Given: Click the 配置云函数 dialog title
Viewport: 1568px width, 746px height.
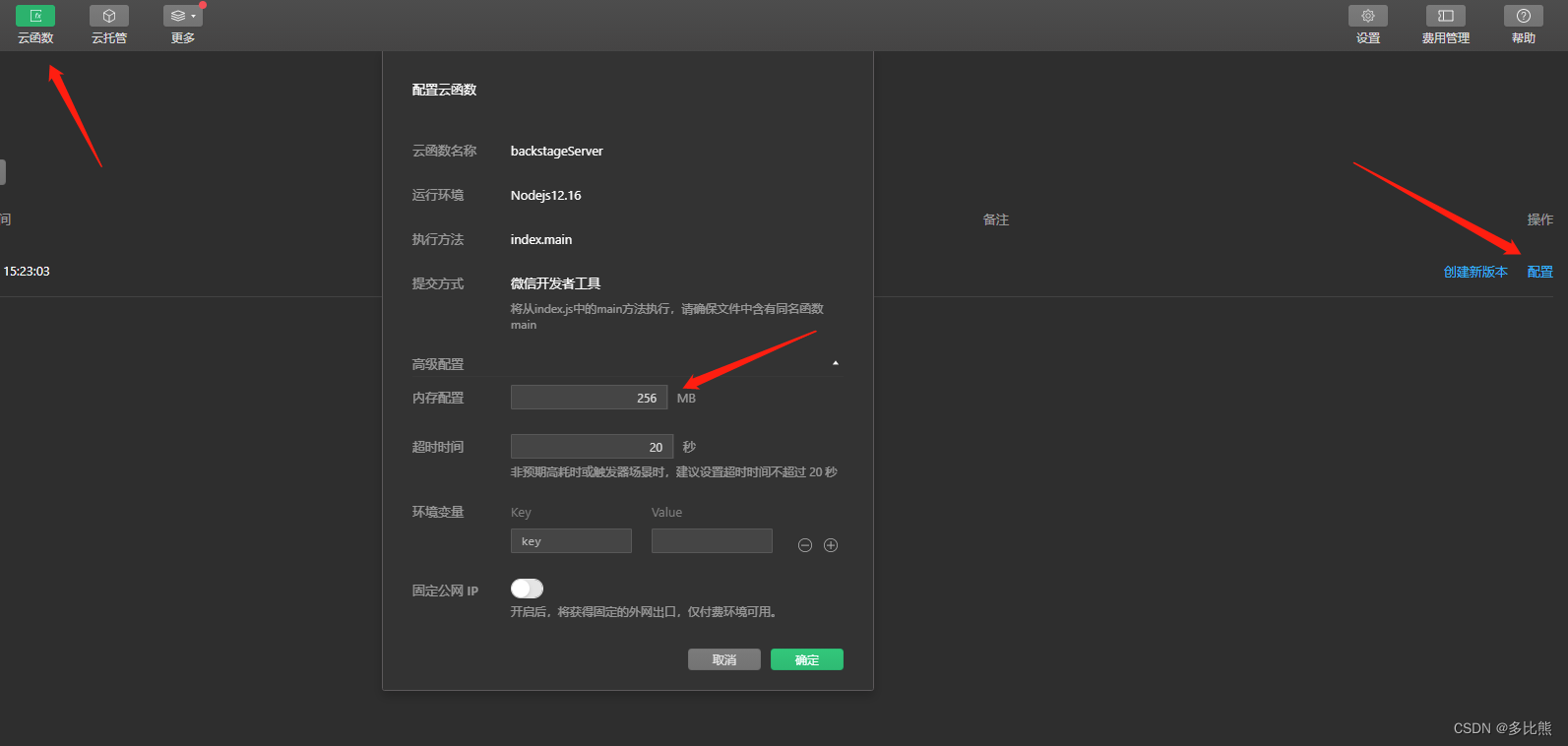Looking at the screenshot, I should tap(444, 90).
